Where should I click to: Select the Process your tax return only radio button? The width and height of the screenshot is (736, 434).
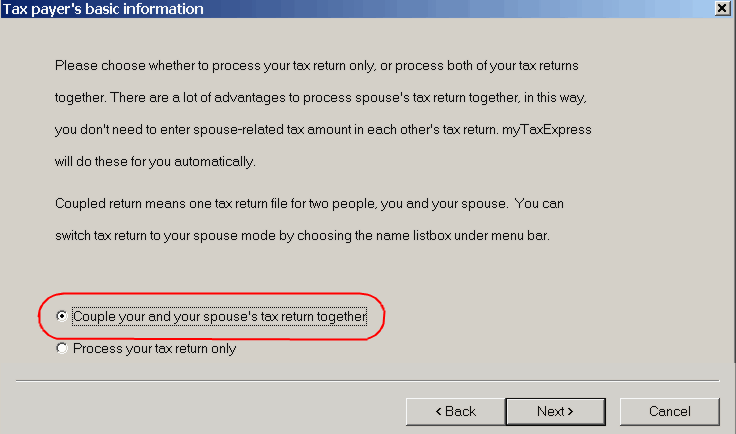coord(63,349)
